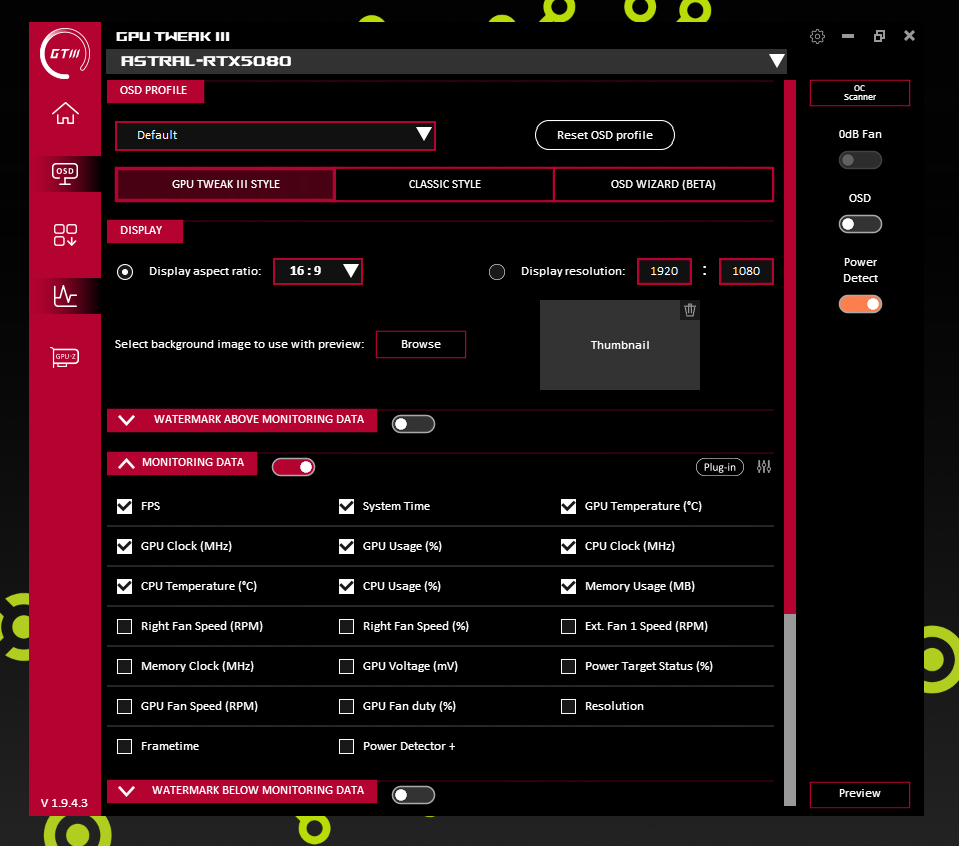This screenshot has width=959, height=846.
Task: Click Reset OSD profile button
Action: [605, 135]
